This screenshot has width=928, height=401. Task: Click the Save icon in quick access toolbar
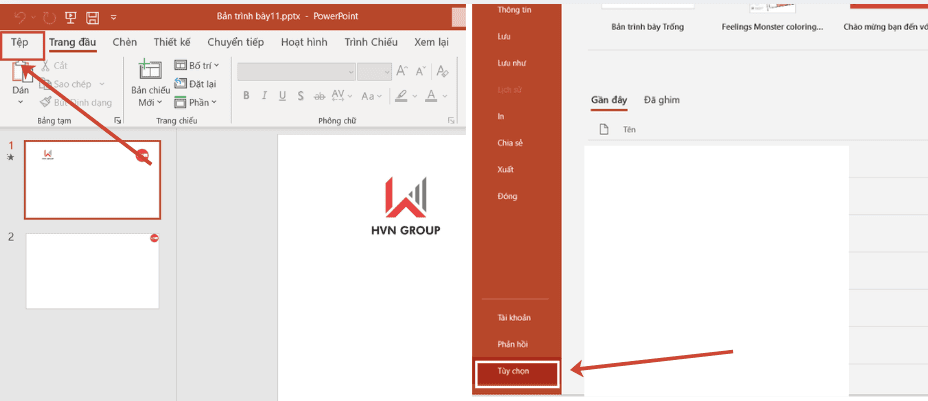coord(92,17)
